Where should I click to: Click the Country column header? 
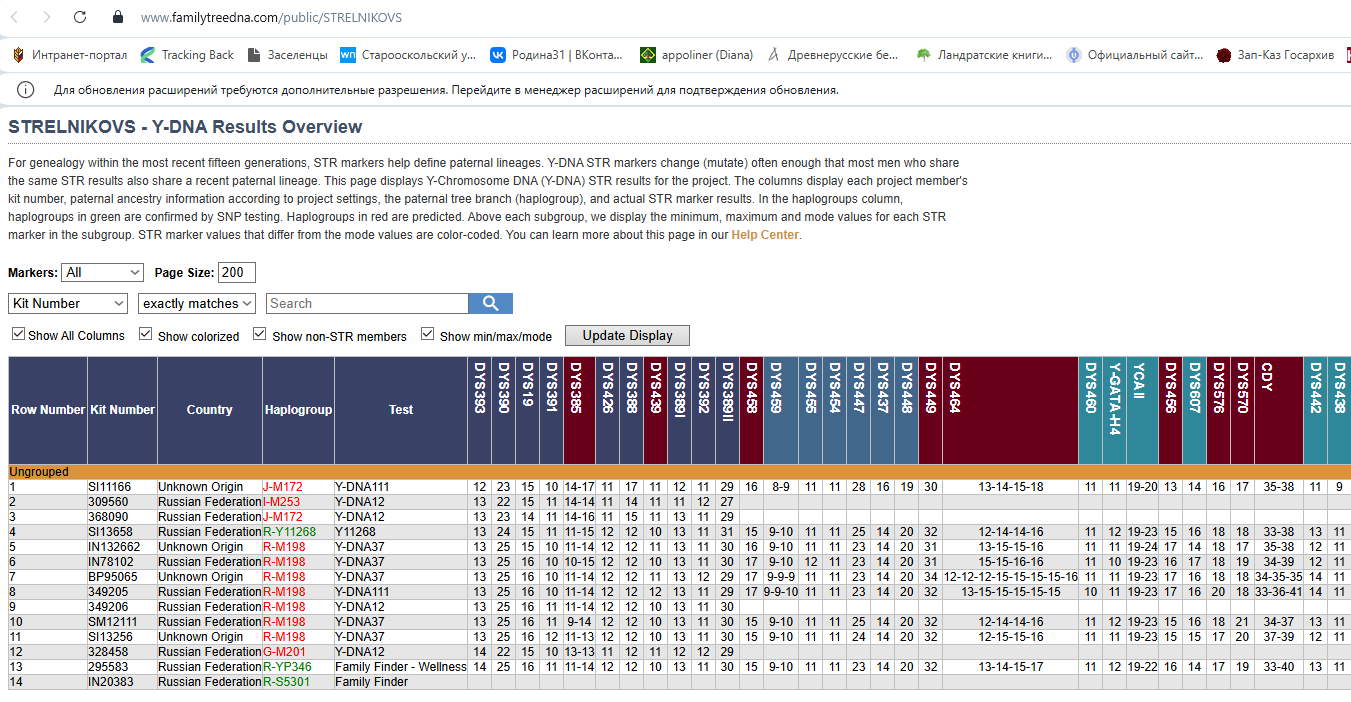pyautogui.click(x=209, y=410)
